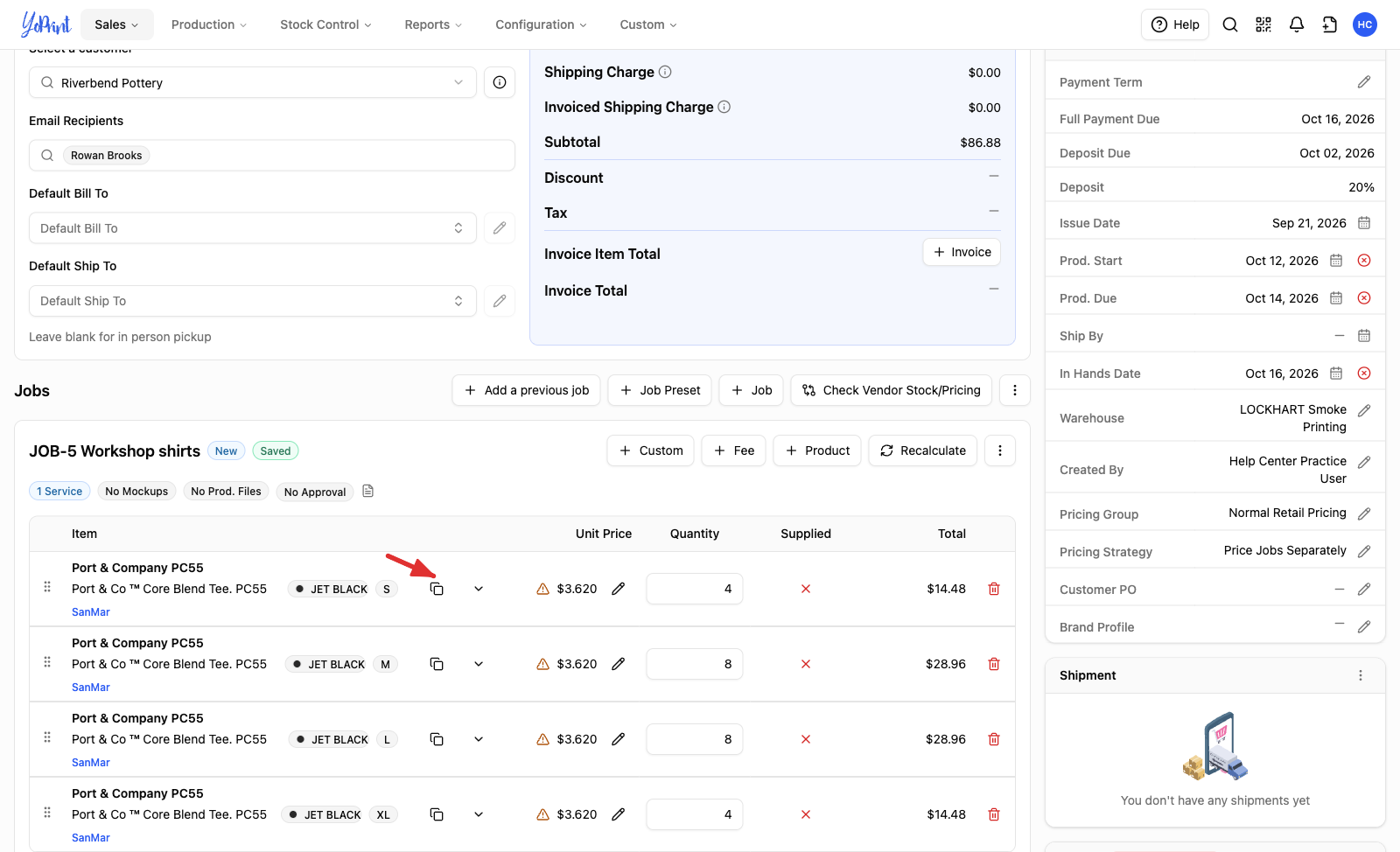Duplicate the JET BLACK M line item
This screenshot has height=852, width=1400.
(437, 664)
